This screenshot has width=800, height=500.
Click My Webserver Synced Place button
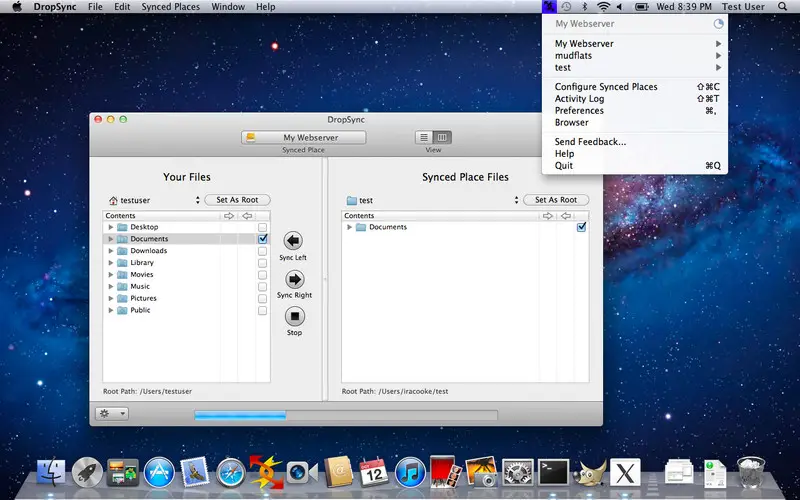click(304, 137)
